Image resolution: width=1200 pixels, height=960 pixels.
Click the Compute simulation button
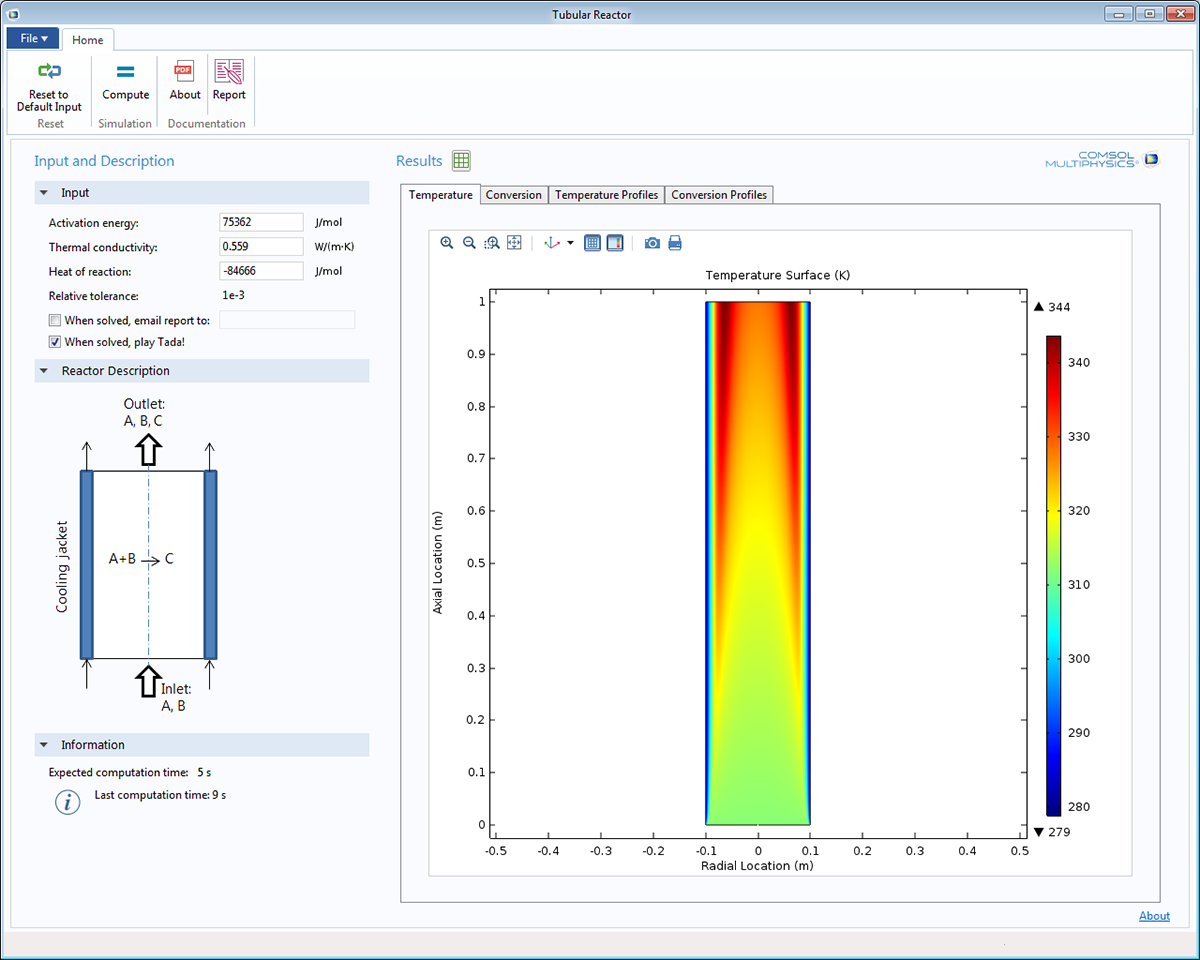[125, 81]
